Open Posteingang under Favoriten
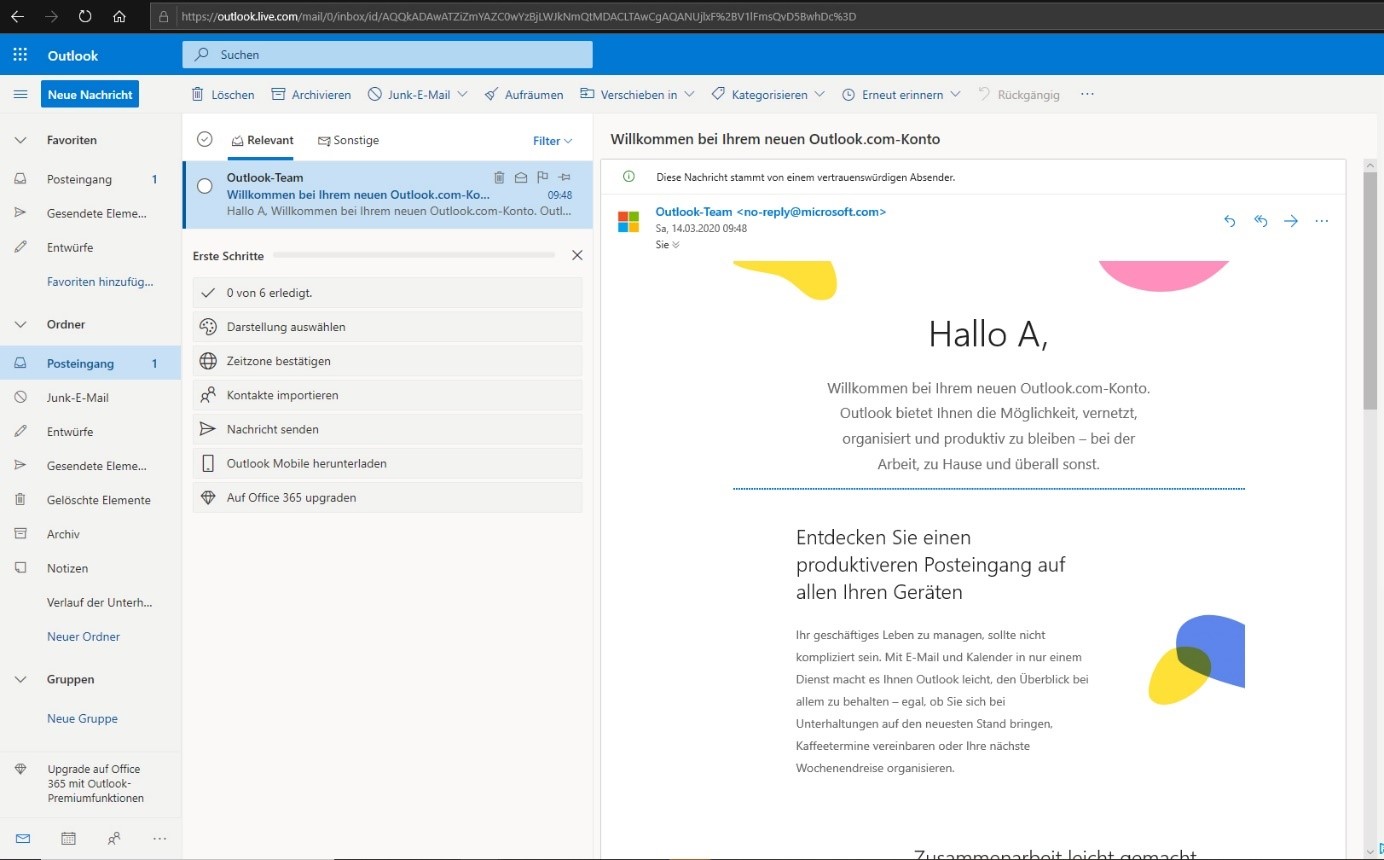 [90, 180]
